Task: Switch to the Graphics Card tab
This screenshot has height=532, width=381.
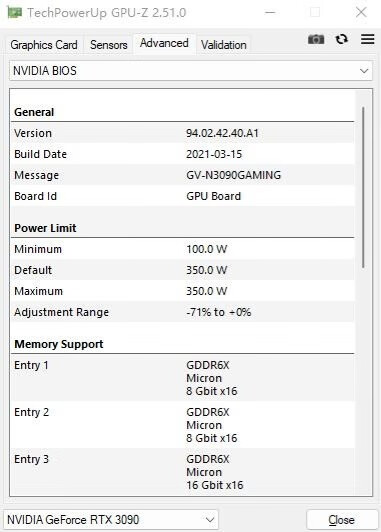Action: pos(44,45)
